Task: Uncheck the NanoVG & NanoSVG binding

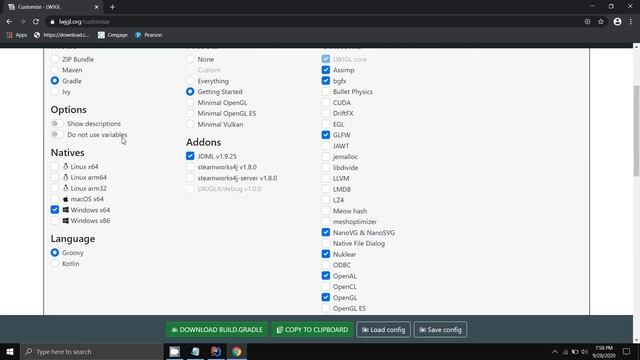Action: [x=326, y=232]
